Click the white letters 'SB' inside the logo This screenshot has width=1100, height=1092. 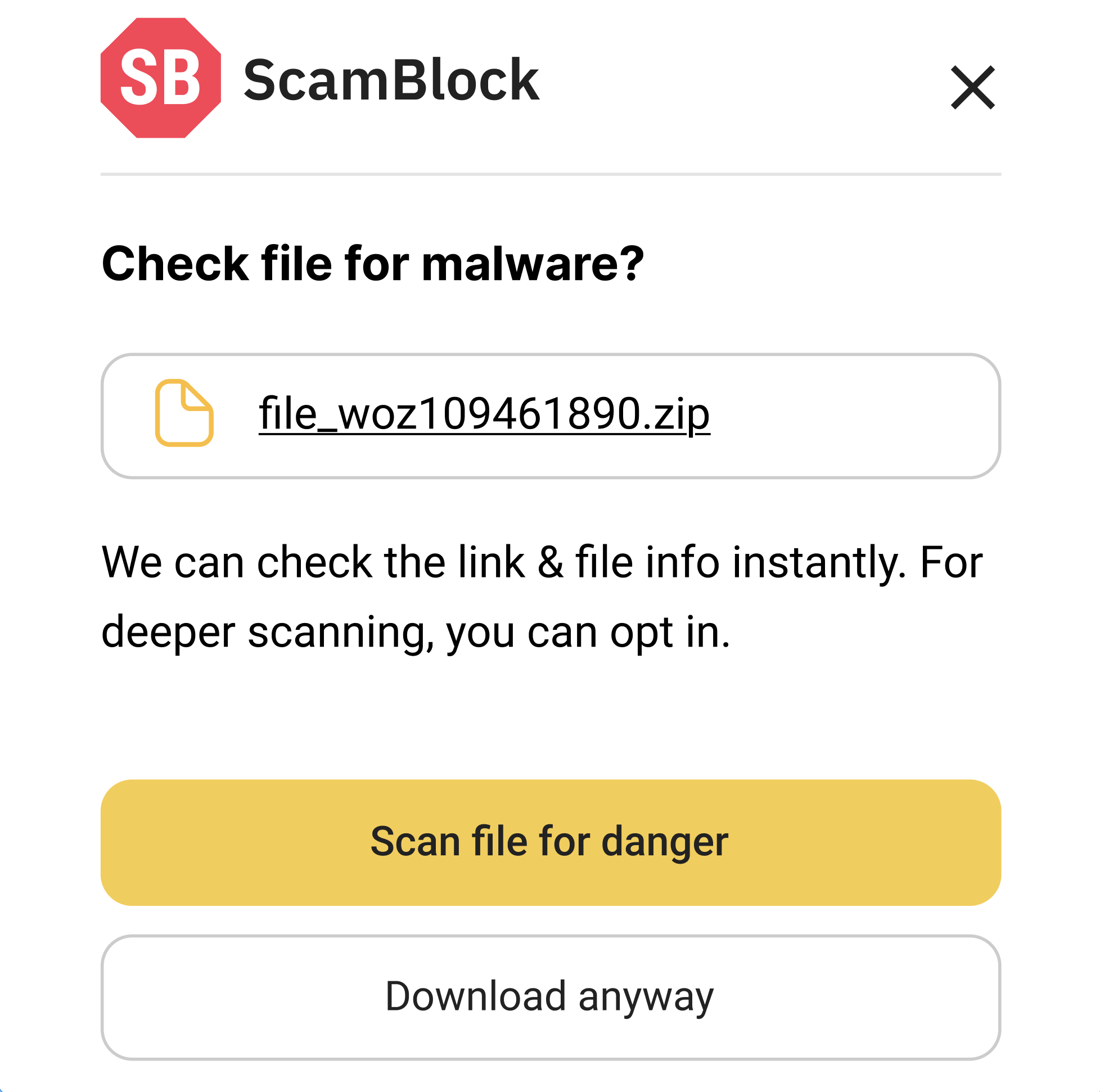pyautogui.click(x=161, y=79)
